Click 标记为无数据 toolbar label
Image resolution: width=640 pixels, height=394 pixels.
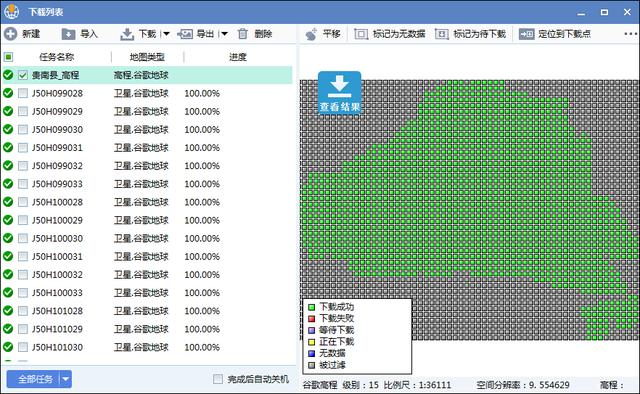click(399, 34)
